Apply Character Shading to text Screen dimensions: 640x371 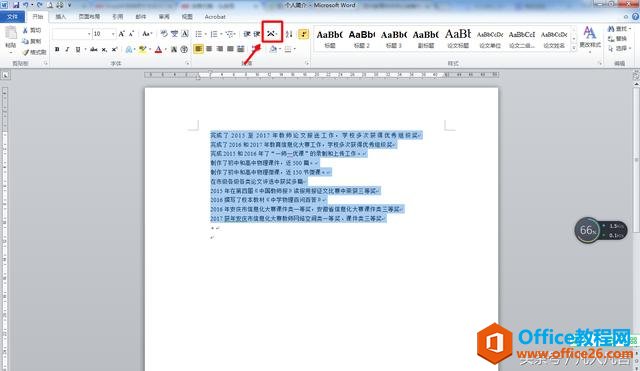click(x=173, y=49)
